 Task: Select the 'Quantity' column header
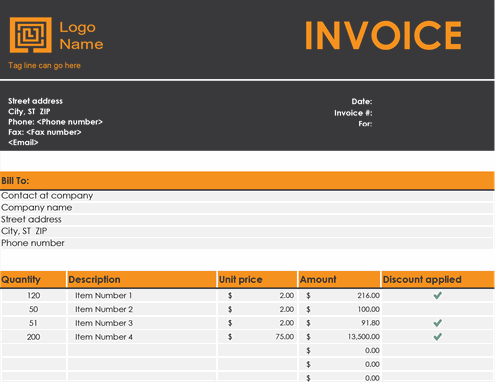click(x=33, y=279)
